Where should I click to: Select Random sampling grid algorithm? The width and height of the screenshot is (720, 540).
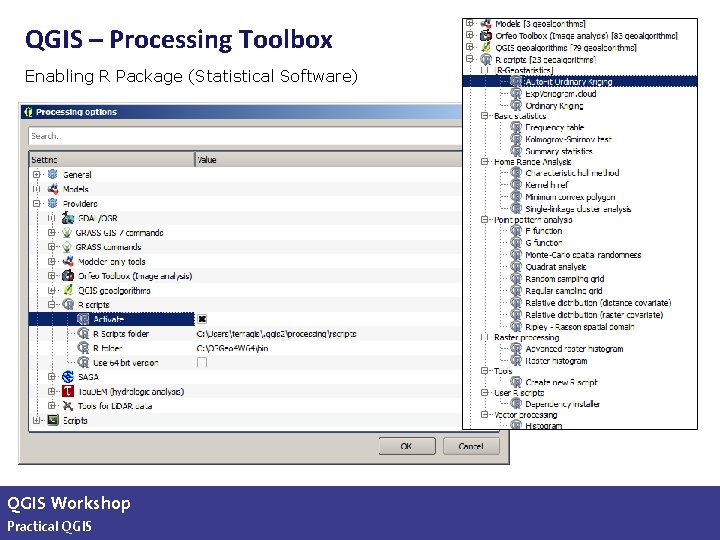coord(564,279)
